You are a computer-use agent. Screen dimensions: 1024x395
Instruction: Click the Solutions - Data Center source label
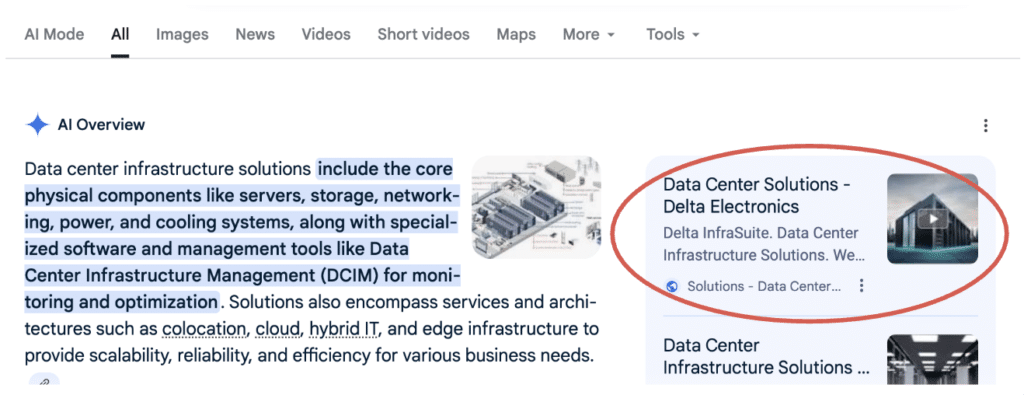[764, 286]
